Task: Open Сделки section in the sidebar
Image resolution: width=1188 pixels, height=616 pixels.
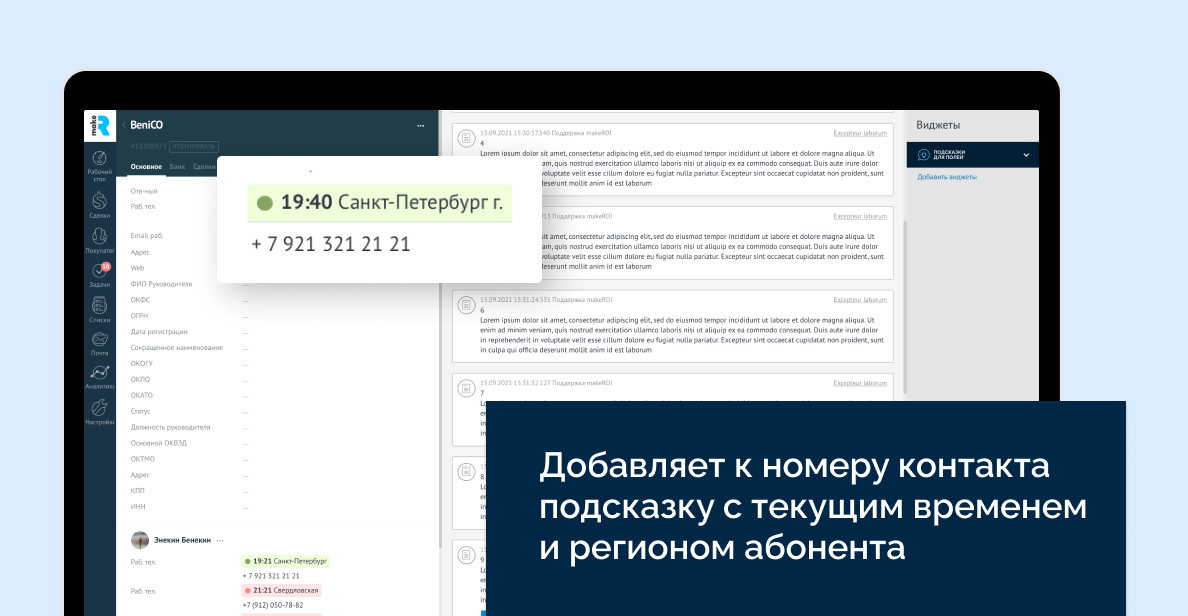Action: click(99, 205)
